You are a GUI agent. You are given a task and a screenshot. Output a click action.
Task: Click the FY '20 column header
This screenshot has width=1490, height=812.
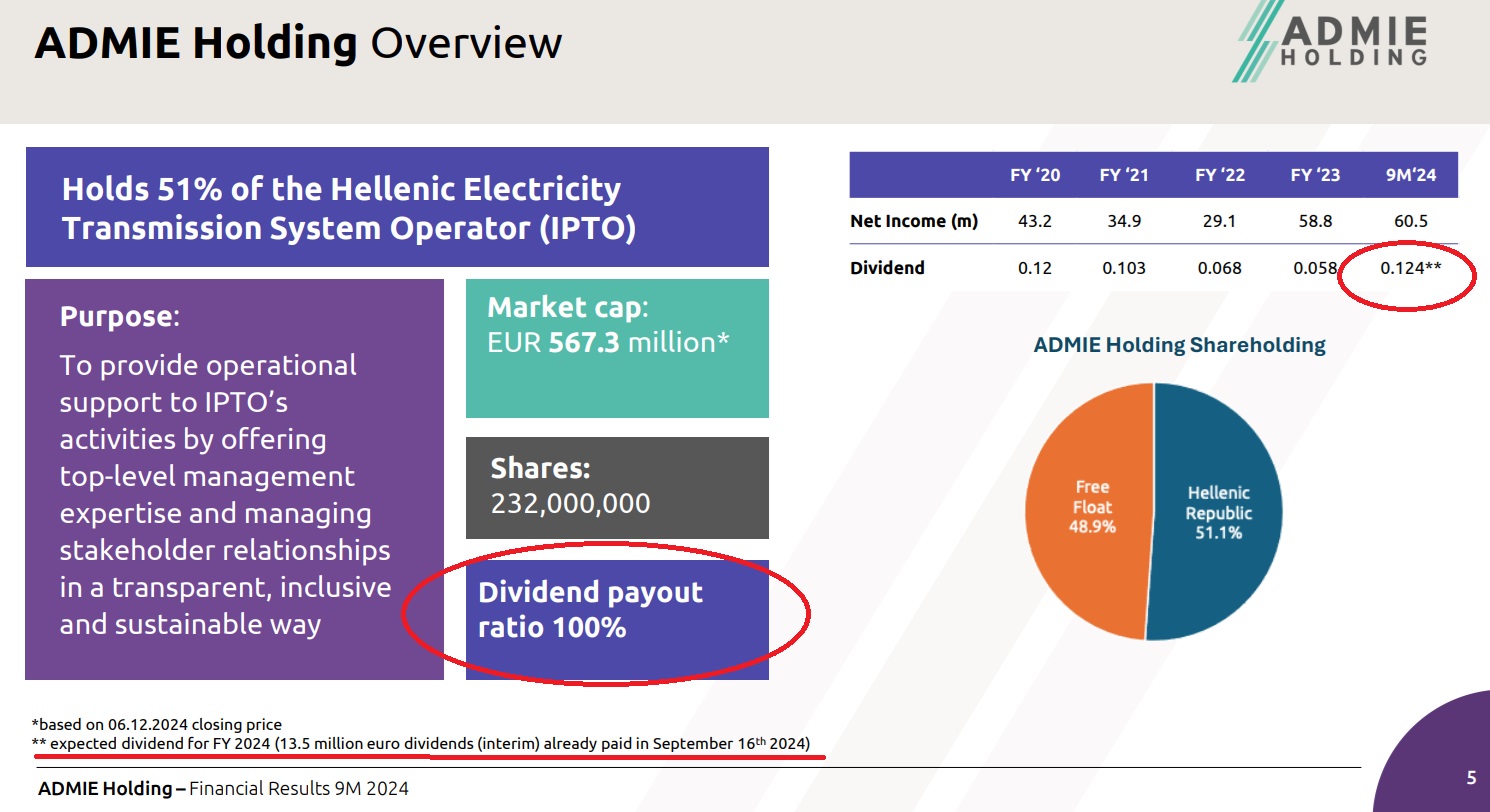[x=1035, y=175]
